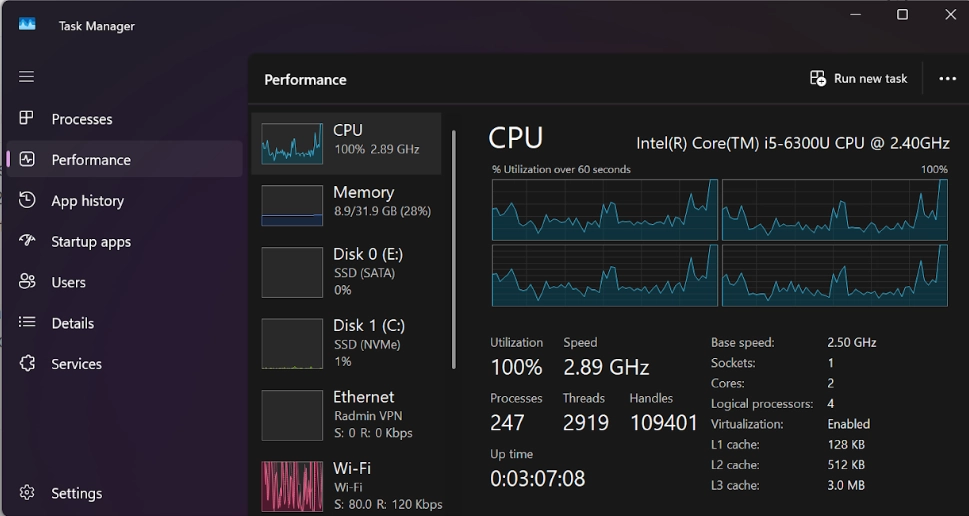Expand the three-dot more options menu
This screenshot has height=516, width=969.
(947, 78)
